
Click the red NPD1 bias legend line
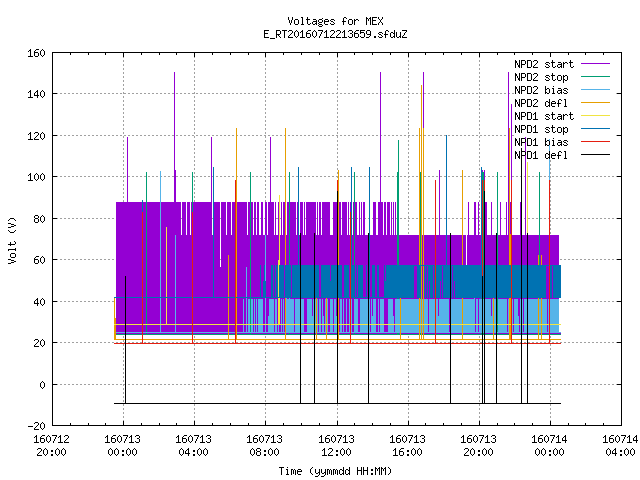tap(595, 142)
